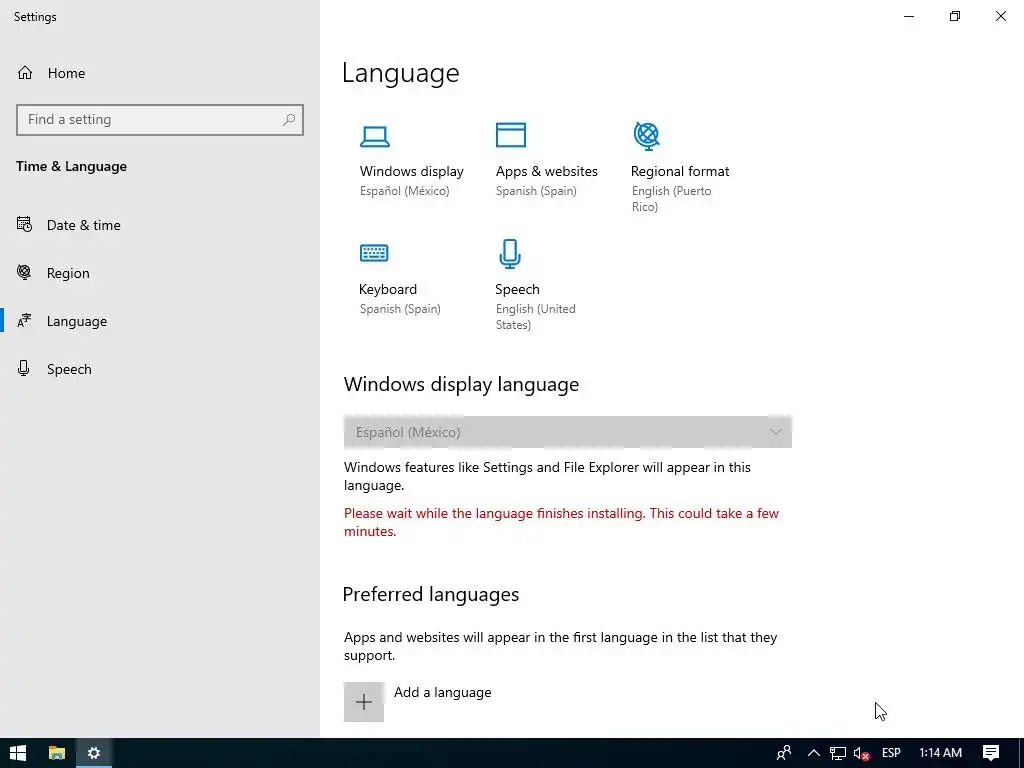
Task: Open Windows display laptop icon tile
Action: 375,136
